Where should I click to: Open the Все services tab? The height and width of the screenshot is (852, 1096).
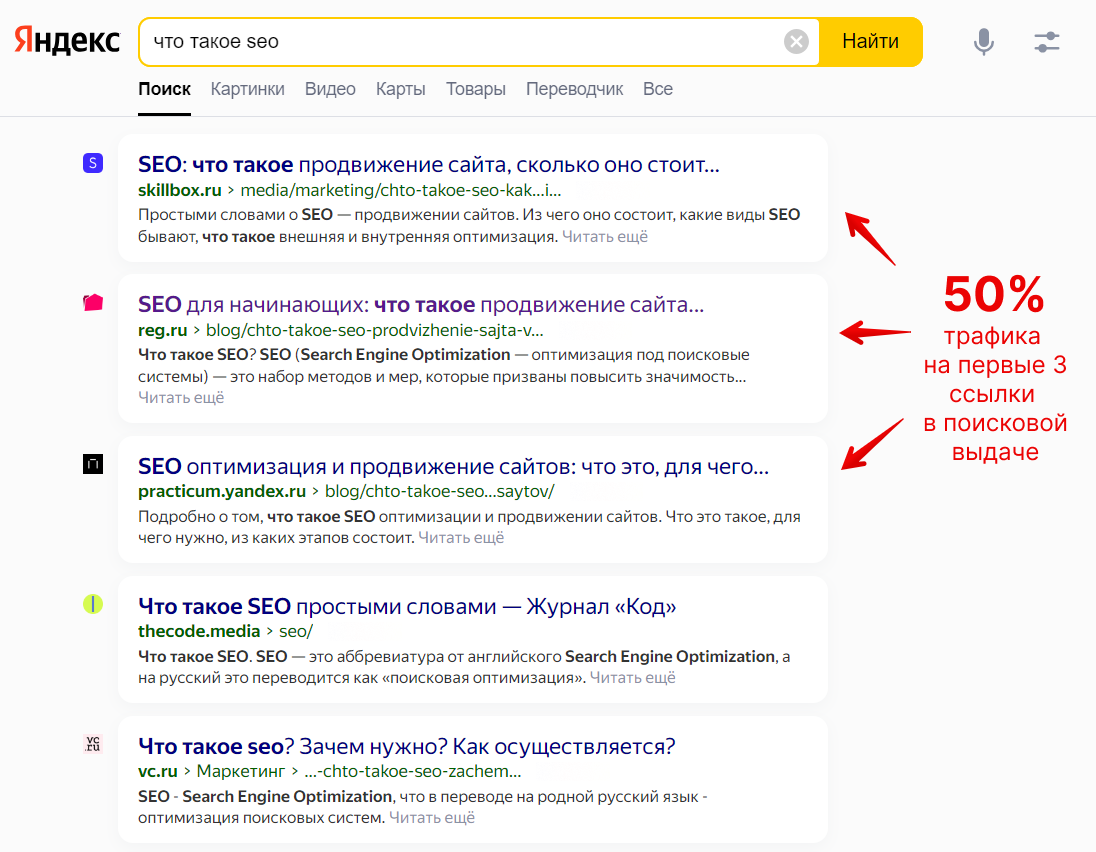coord(658,89)
